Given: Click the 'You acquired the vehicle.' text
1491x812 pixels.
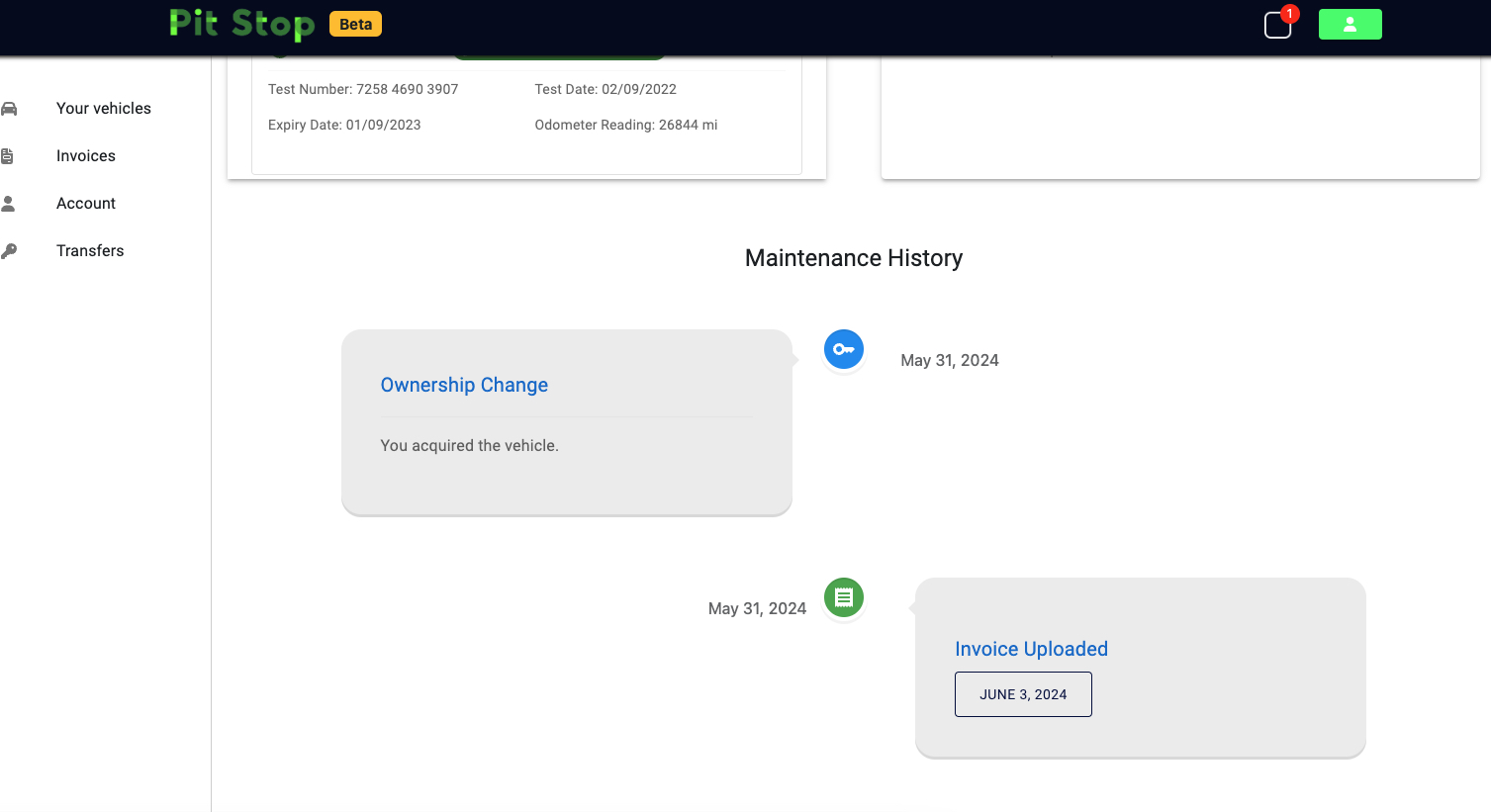Looking at the screenshot, I should [470, 446].
